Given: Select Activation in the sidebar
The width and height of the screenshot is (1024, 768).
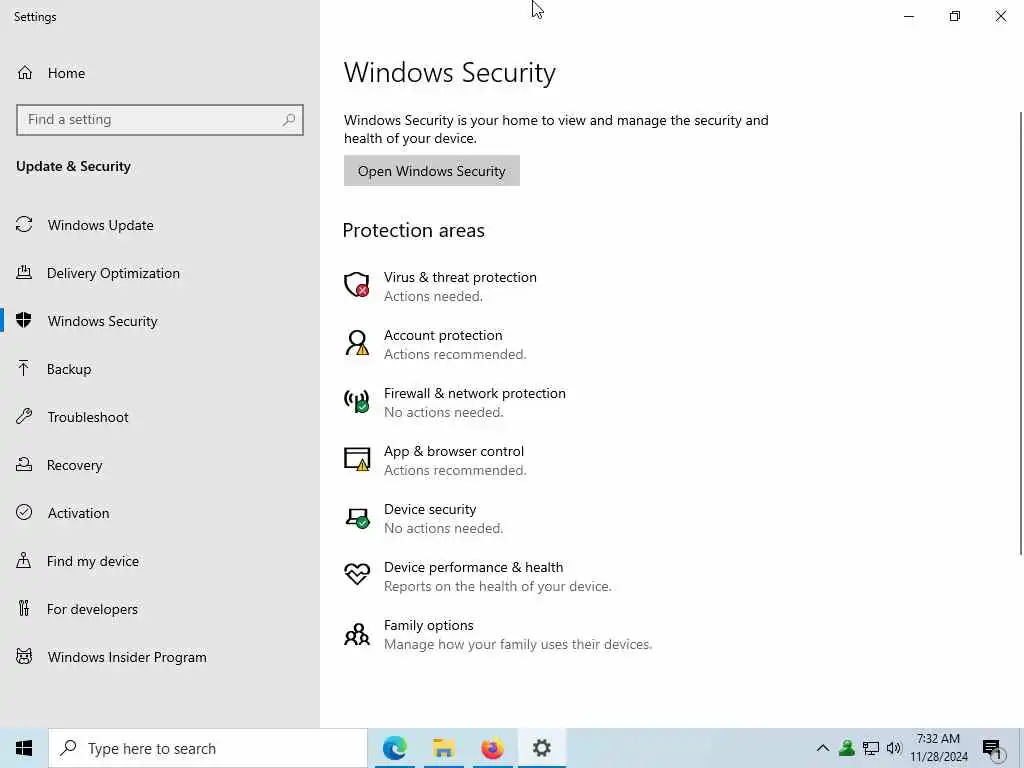Looking at the screenshot, I should (x=160, y=513).
